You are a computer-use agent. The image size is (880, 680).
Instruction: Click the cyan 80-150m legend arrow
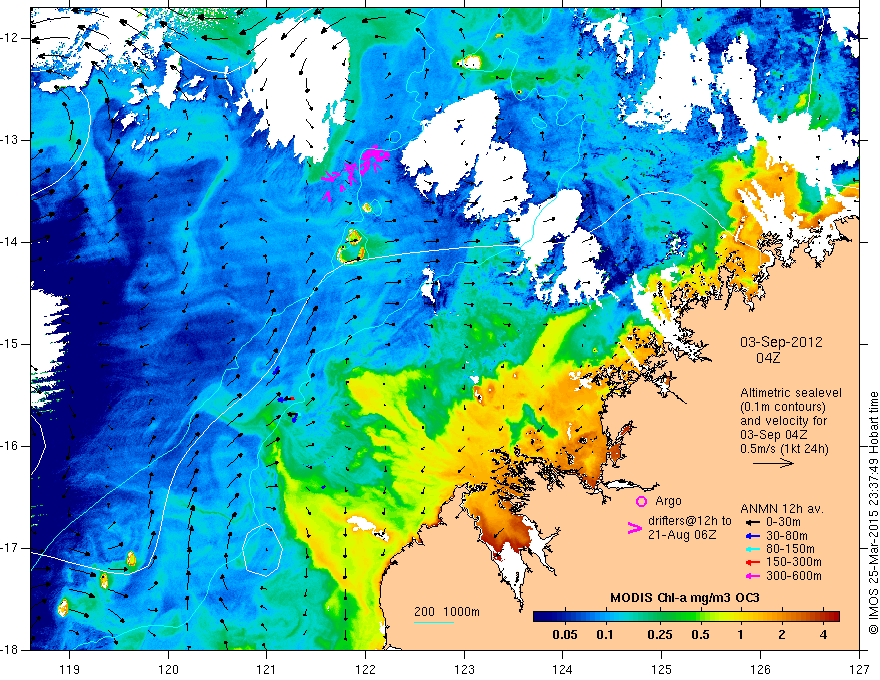click(x=753, y=549)
